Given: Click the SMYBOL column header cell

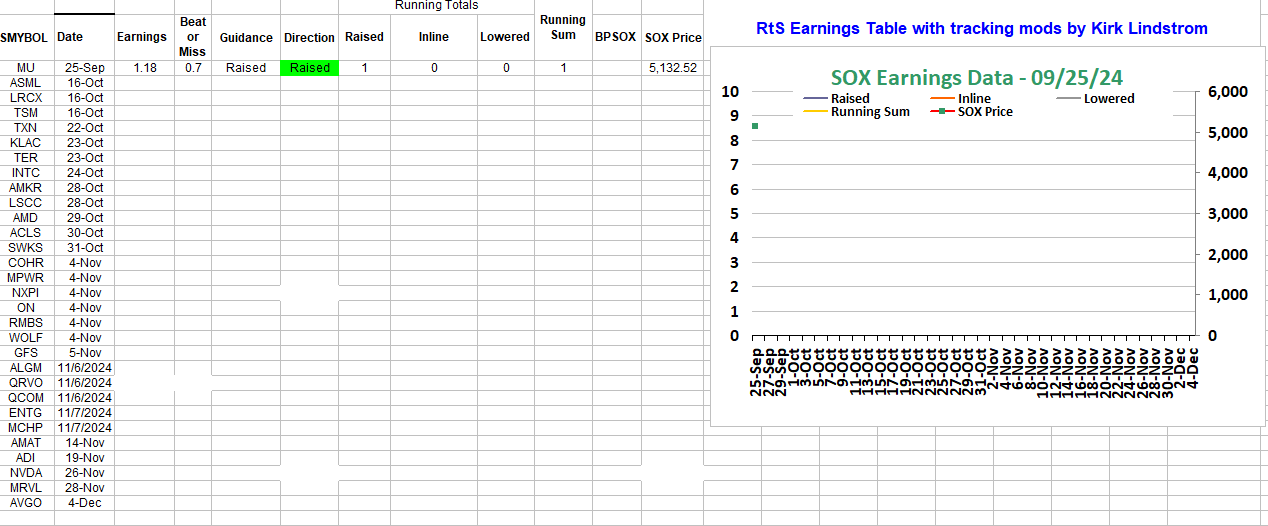Looking at the screenshot, I should tap(25, 37).
